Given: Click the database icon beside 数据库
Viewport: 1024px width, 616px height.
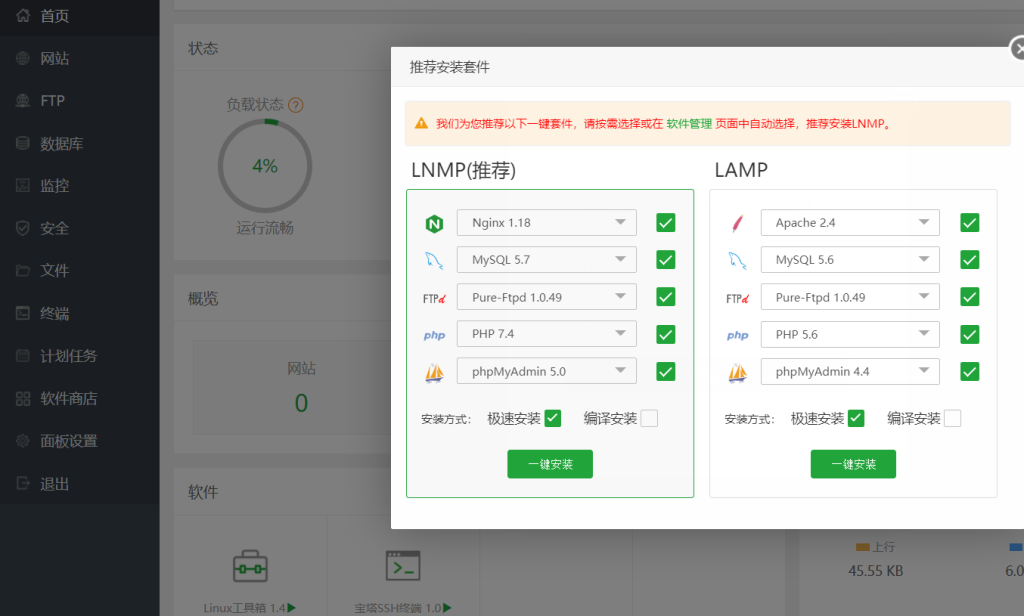Looking at the screenshot, I should tap(23, 143).
